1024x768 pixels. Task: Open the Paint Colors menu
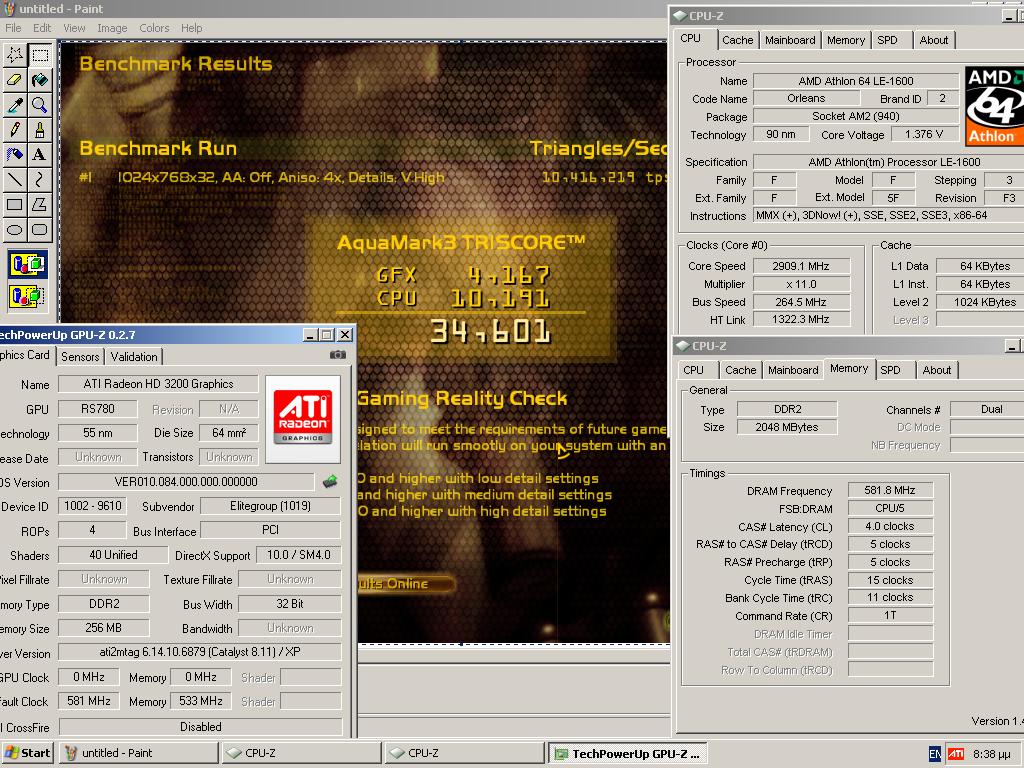154,28
